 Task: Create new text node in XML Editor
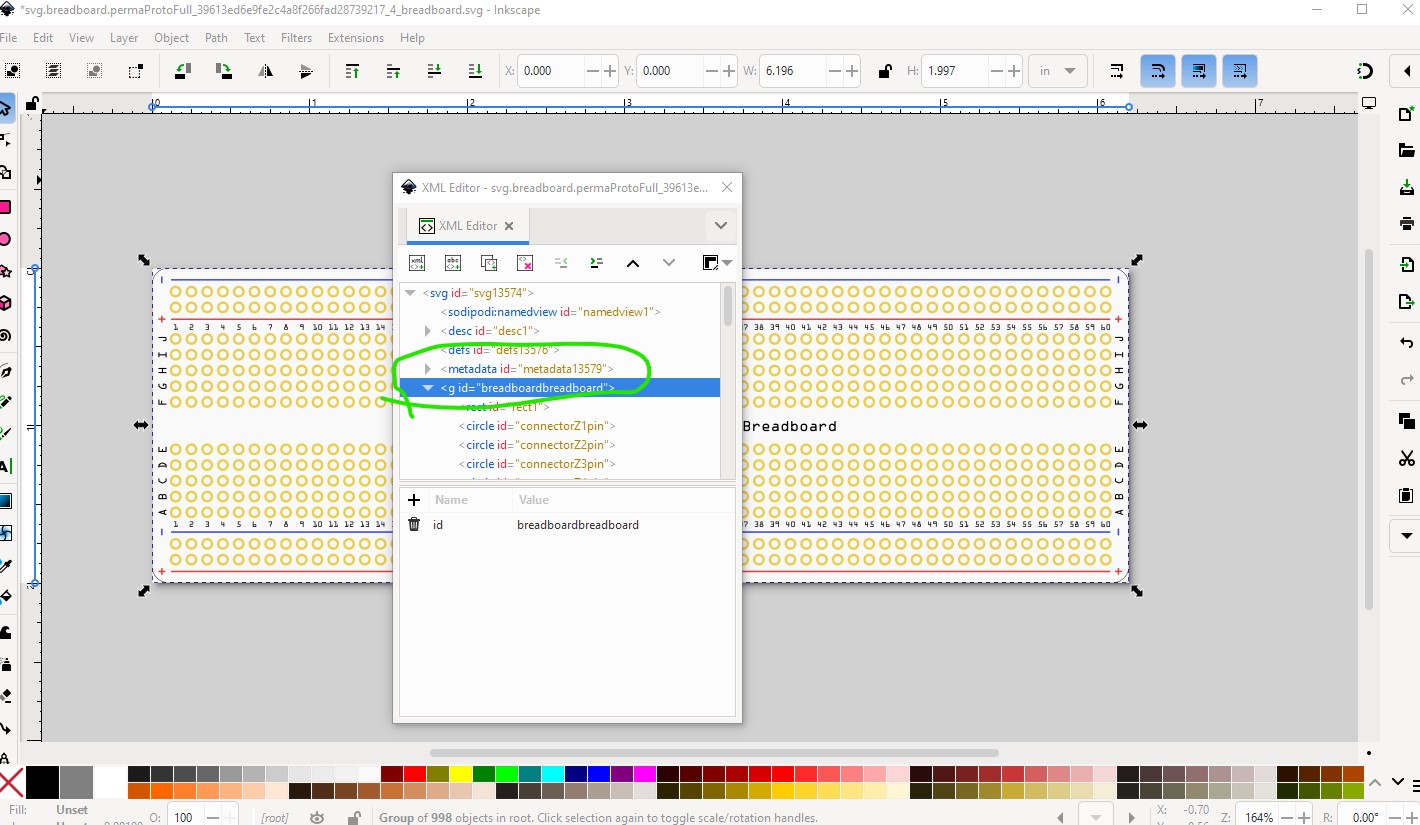click(453, 263)
